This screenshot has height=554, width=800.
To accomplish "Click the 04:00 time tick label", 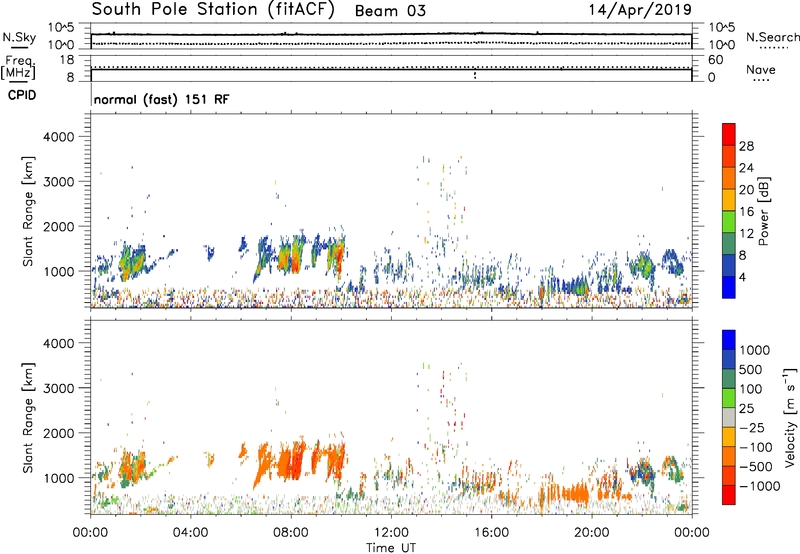I will pos(190,533).
